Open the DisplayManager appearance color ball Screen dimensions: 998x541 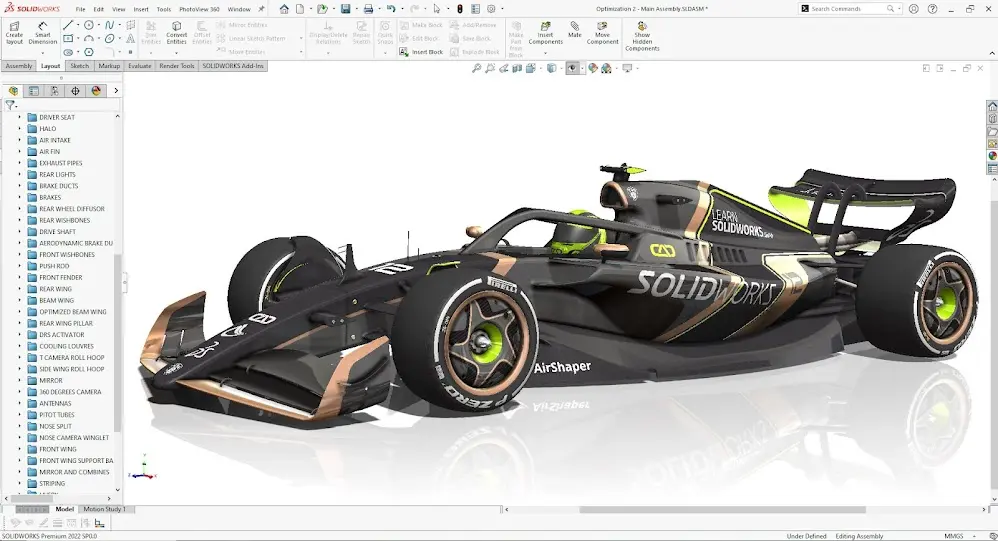[x=96, y=91]
